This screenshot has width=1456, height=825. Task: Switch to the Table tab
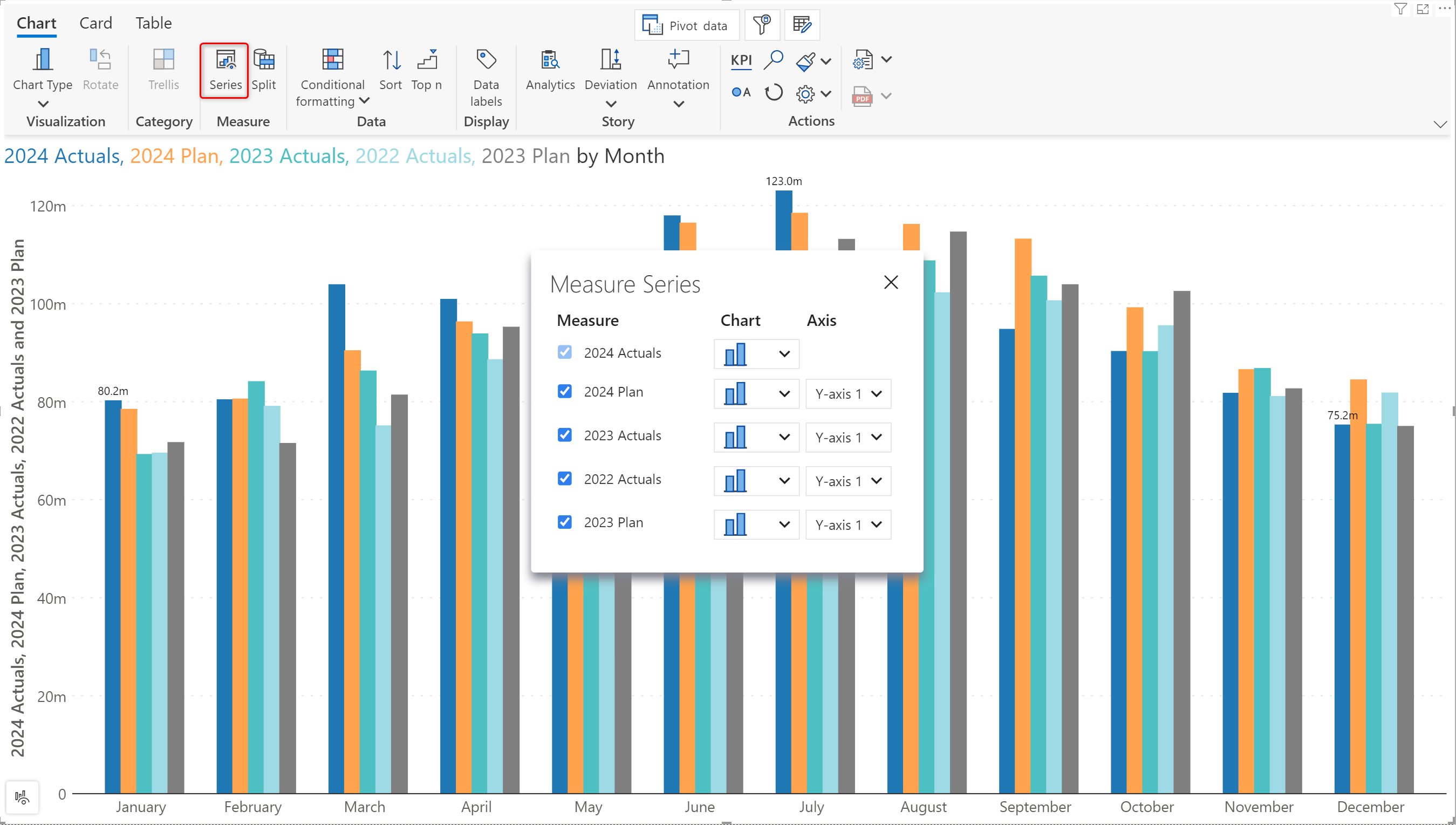coord(153,23)
